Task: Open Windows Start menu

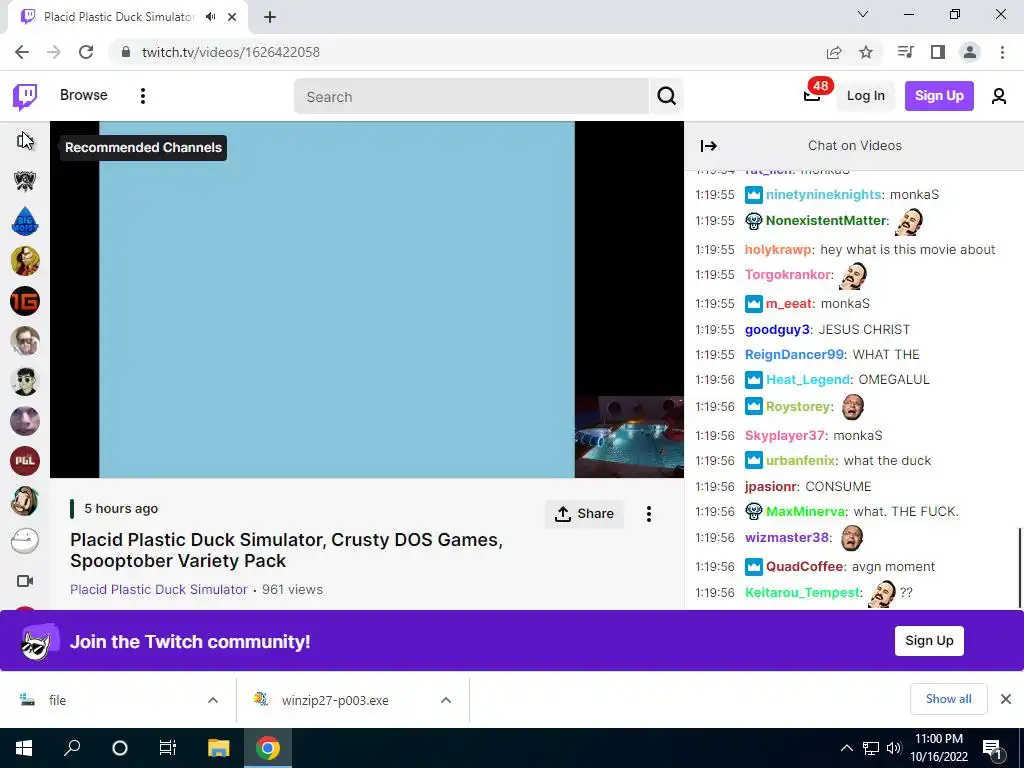Action: coord(24,748)
